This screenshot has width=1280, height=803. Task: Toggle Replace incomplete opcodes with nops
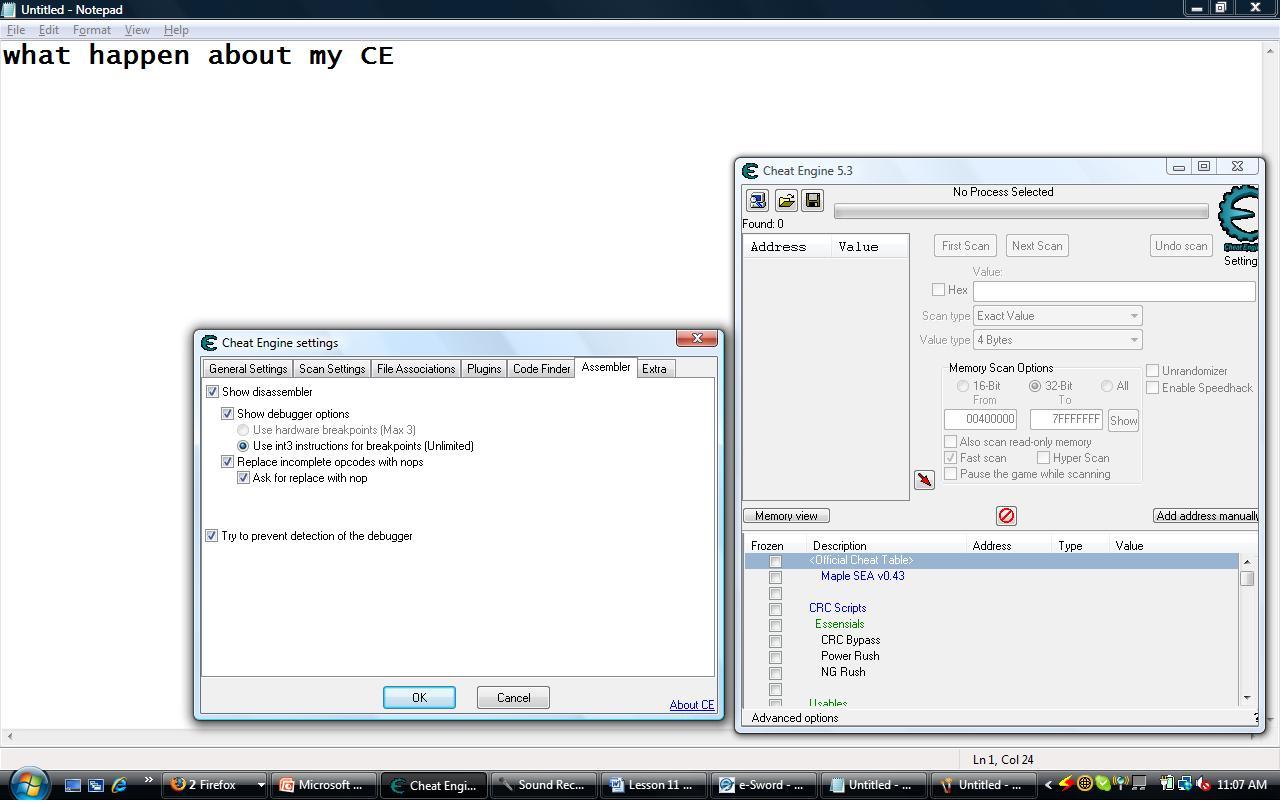tap(227, 462)
